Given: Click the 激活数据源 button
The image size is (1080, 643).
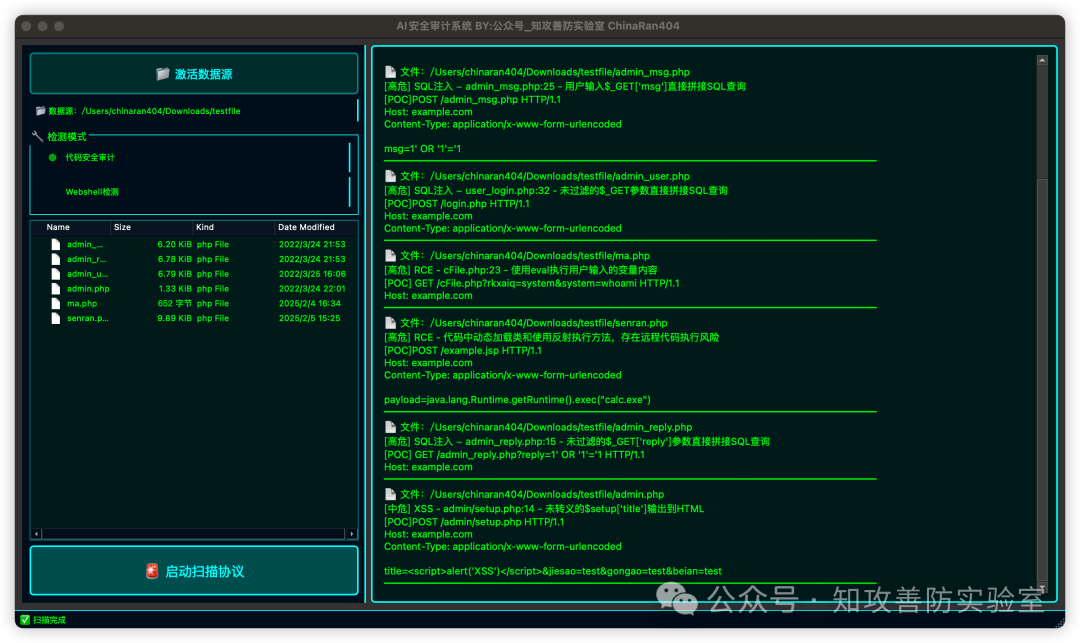Looking at the screenshot, I should 194,74.
